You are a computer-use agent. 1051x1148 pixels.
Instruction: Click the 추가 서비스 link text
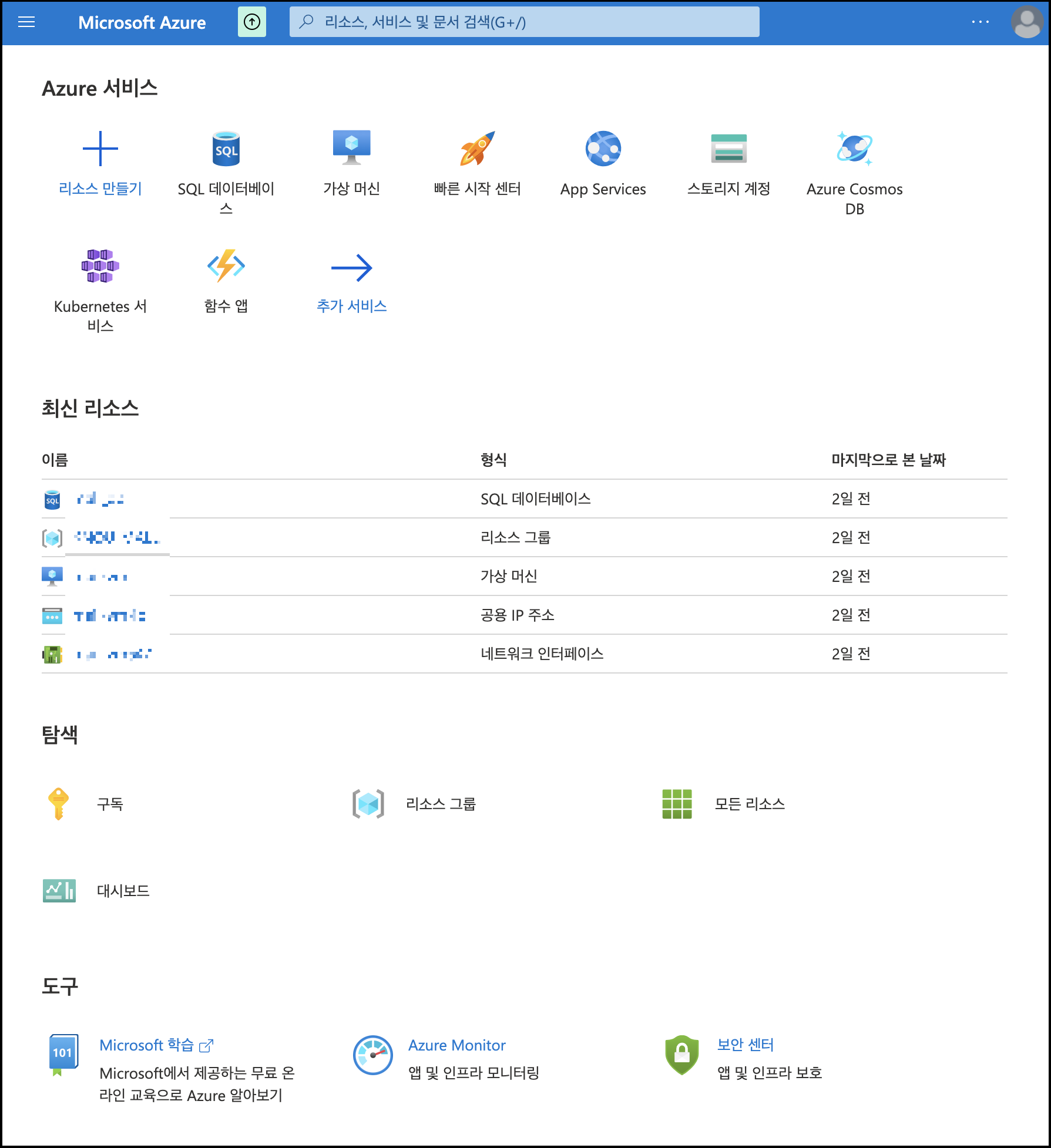[x=351, y=306]
